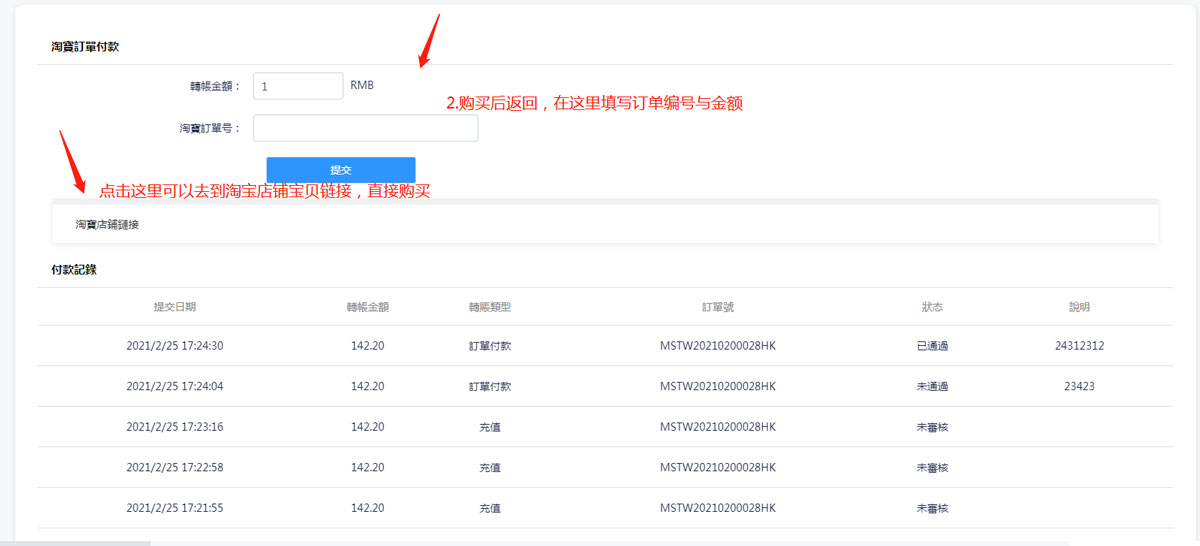Click the 轉帳金額 amount input field
The image size is (1200, 546).
click(298, 86)
